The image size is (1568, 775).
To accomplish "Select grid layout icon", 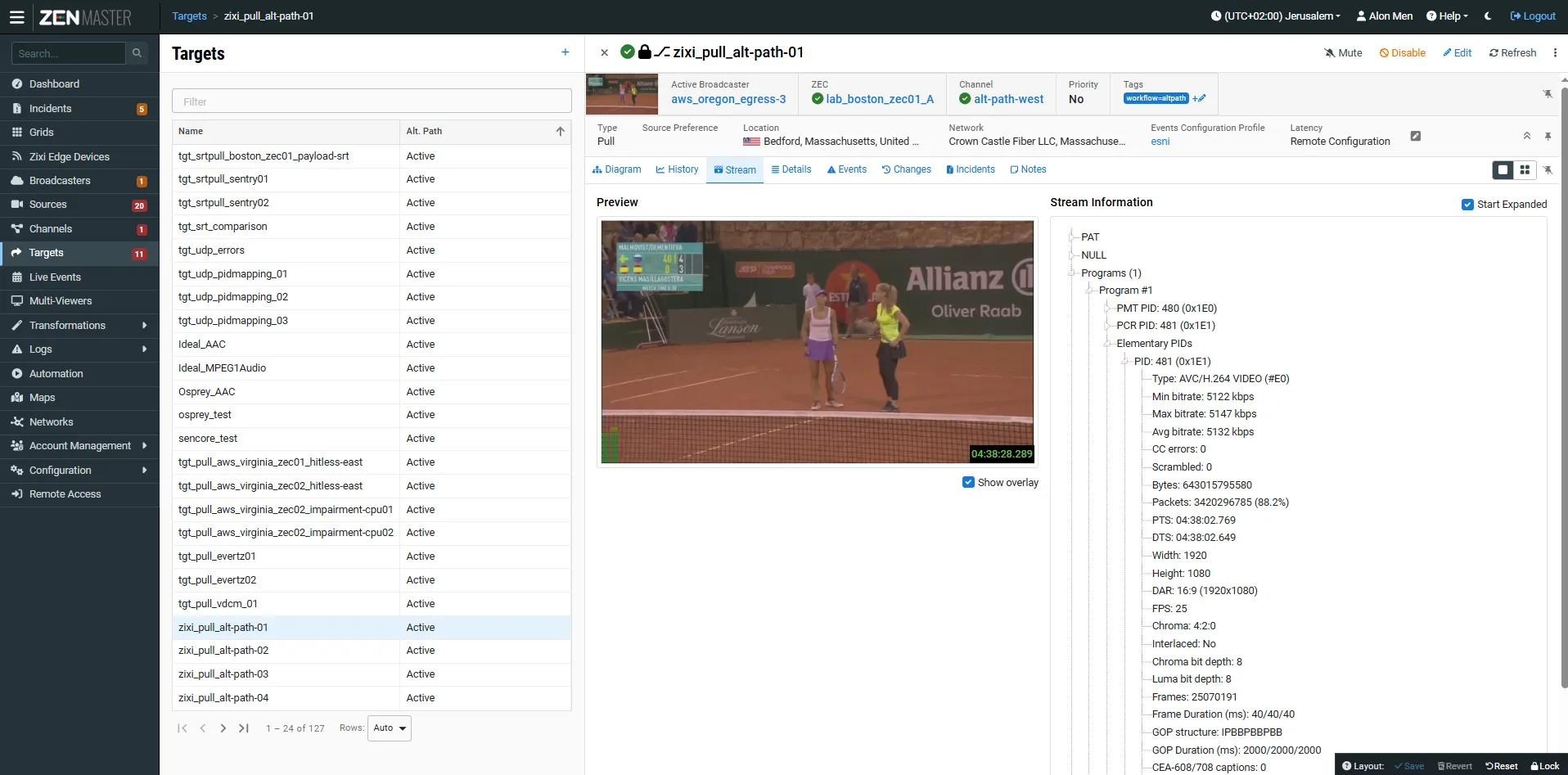I will [x=1524, y=169].
